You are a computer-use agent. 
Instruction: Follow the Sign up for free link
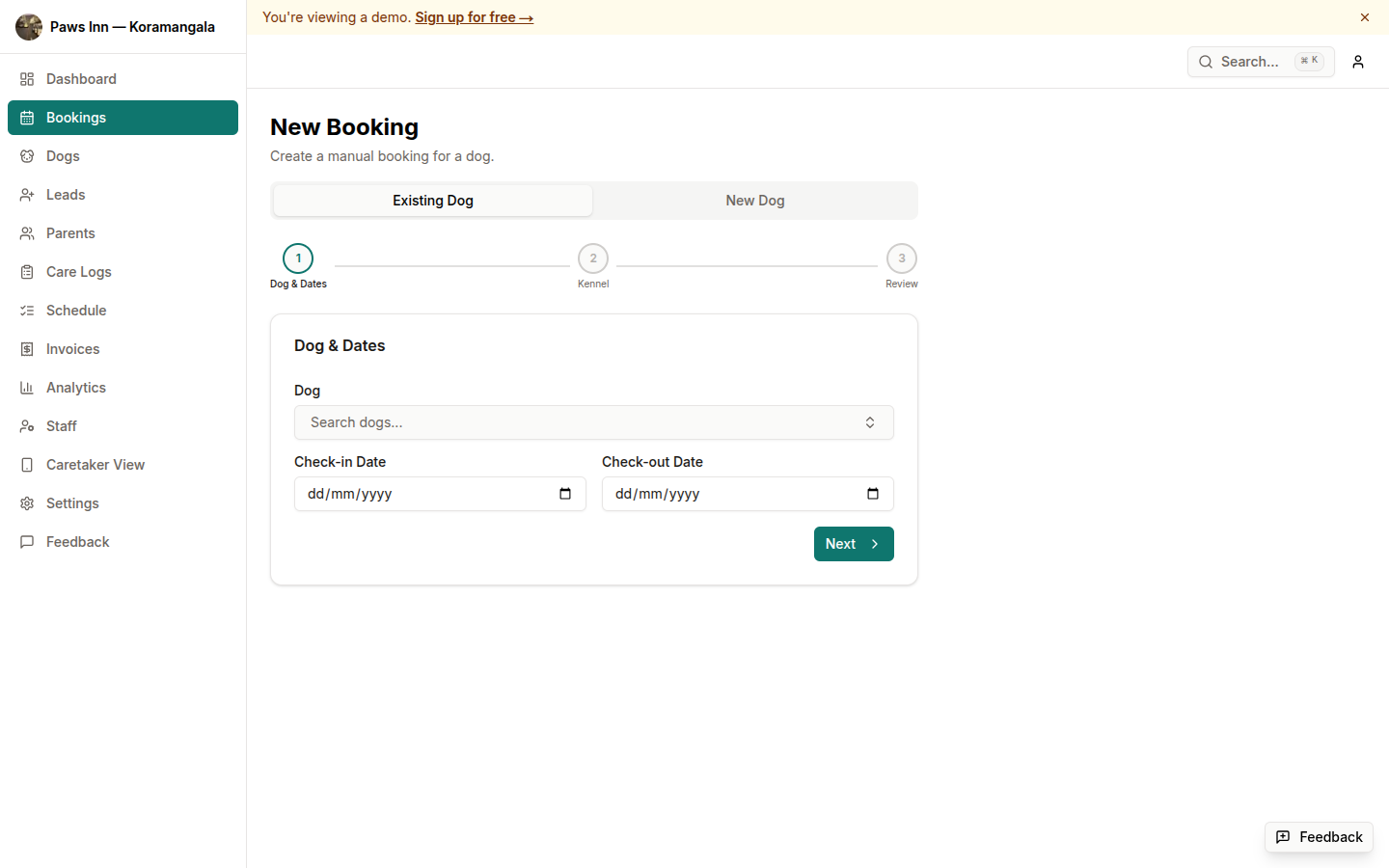pos(474,16)
